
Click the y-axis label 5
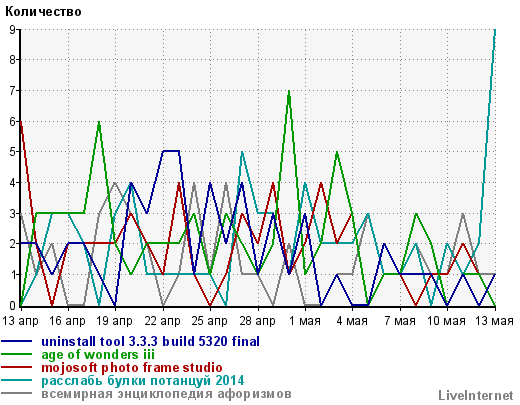pos(12,152)
